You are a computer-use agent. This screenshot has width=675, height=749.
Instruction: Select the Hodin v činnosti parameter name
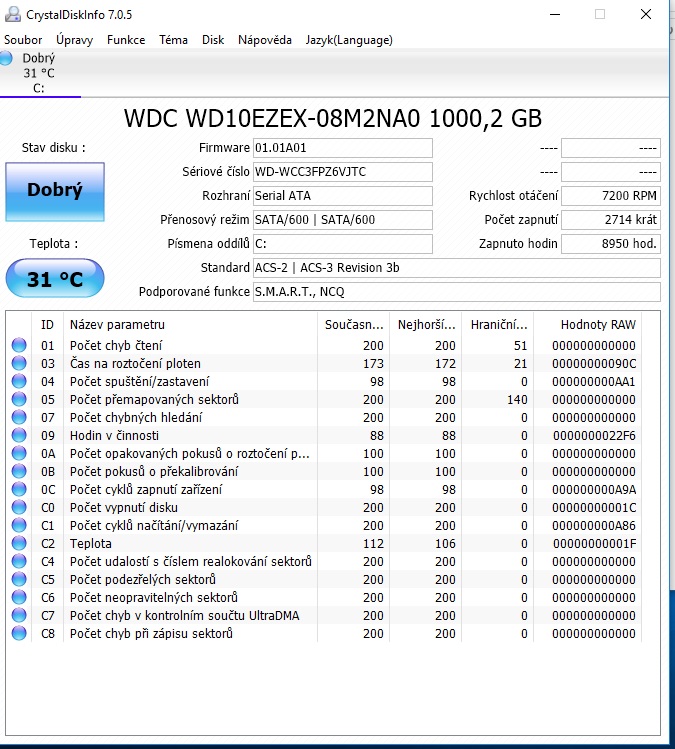click(x=114, y=436)
